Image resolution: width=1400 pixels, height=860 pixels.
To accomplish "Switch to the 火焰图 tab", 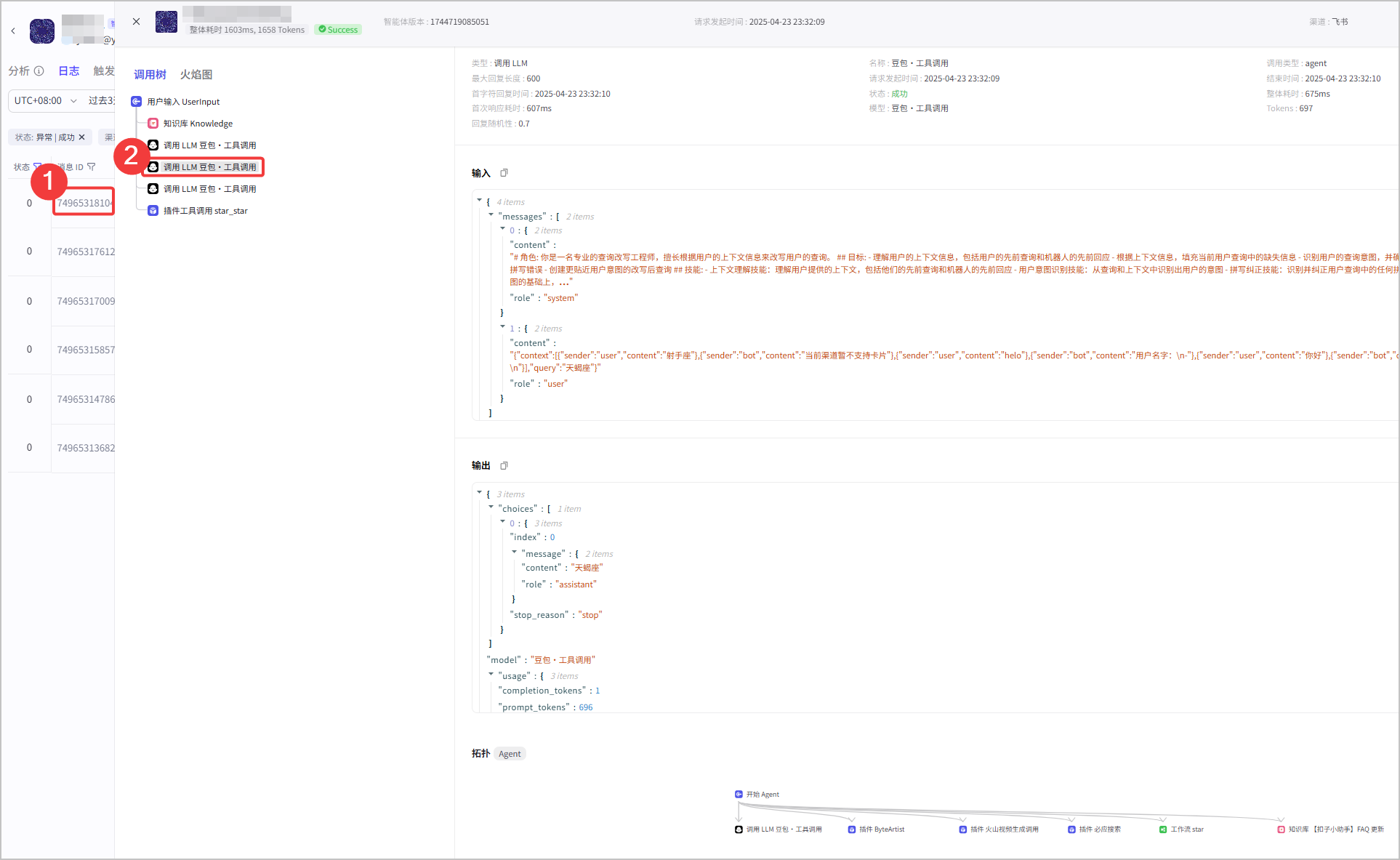I will pyautogui.click(x=196, y=74).
